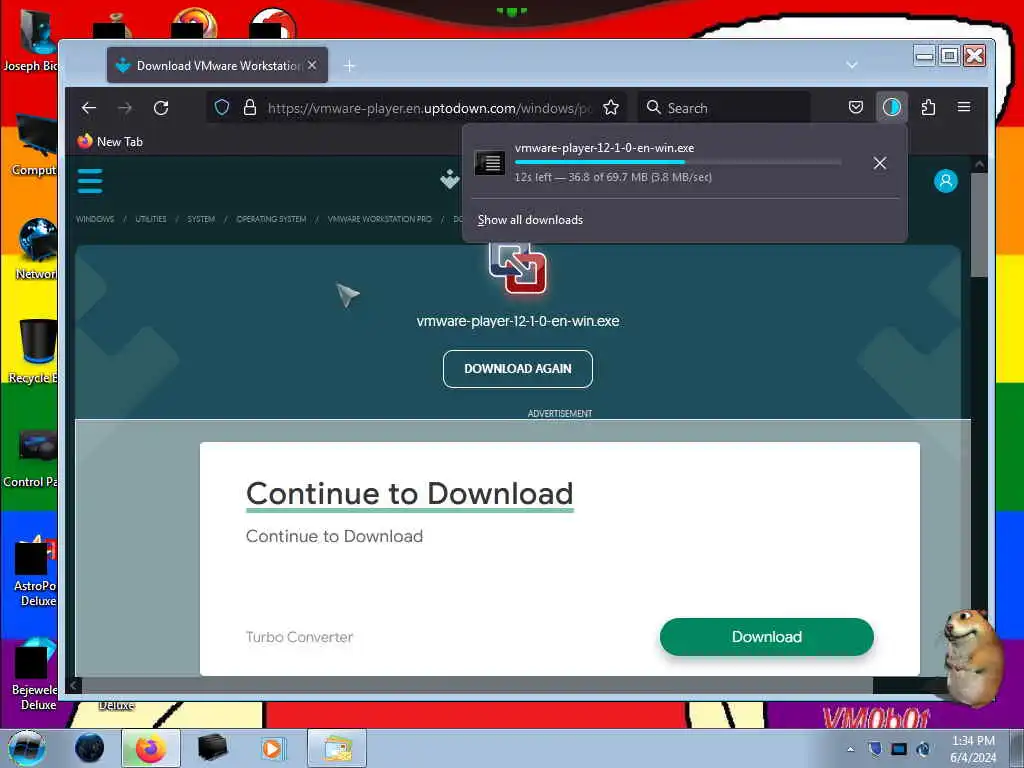Viewport: 1024px width, 768px height.
Task: Click the Turbo Converter text
Action: tap(299, 637)
